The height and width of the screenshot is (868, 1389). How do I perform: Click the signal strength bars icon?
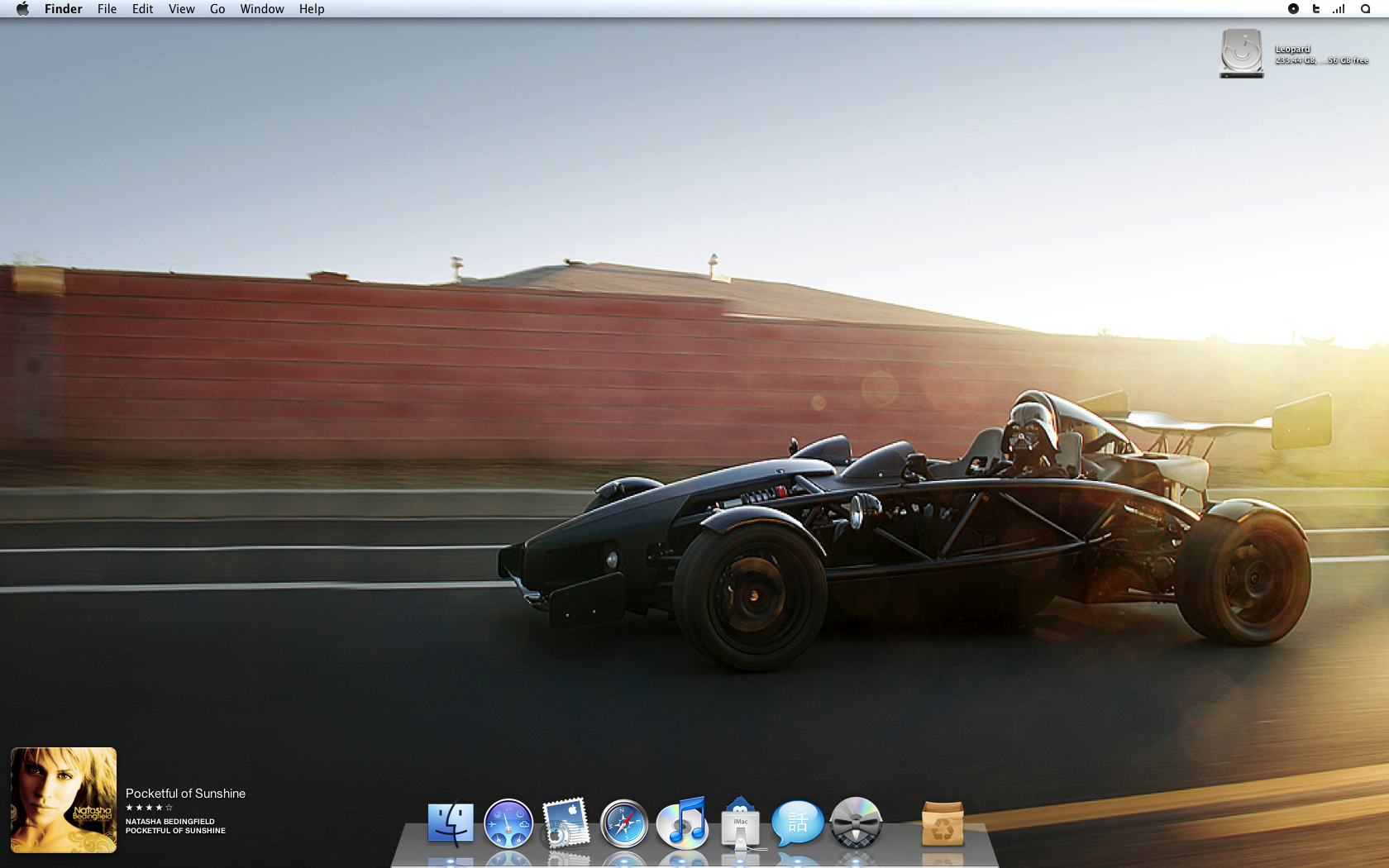[x=1339, y=9]
